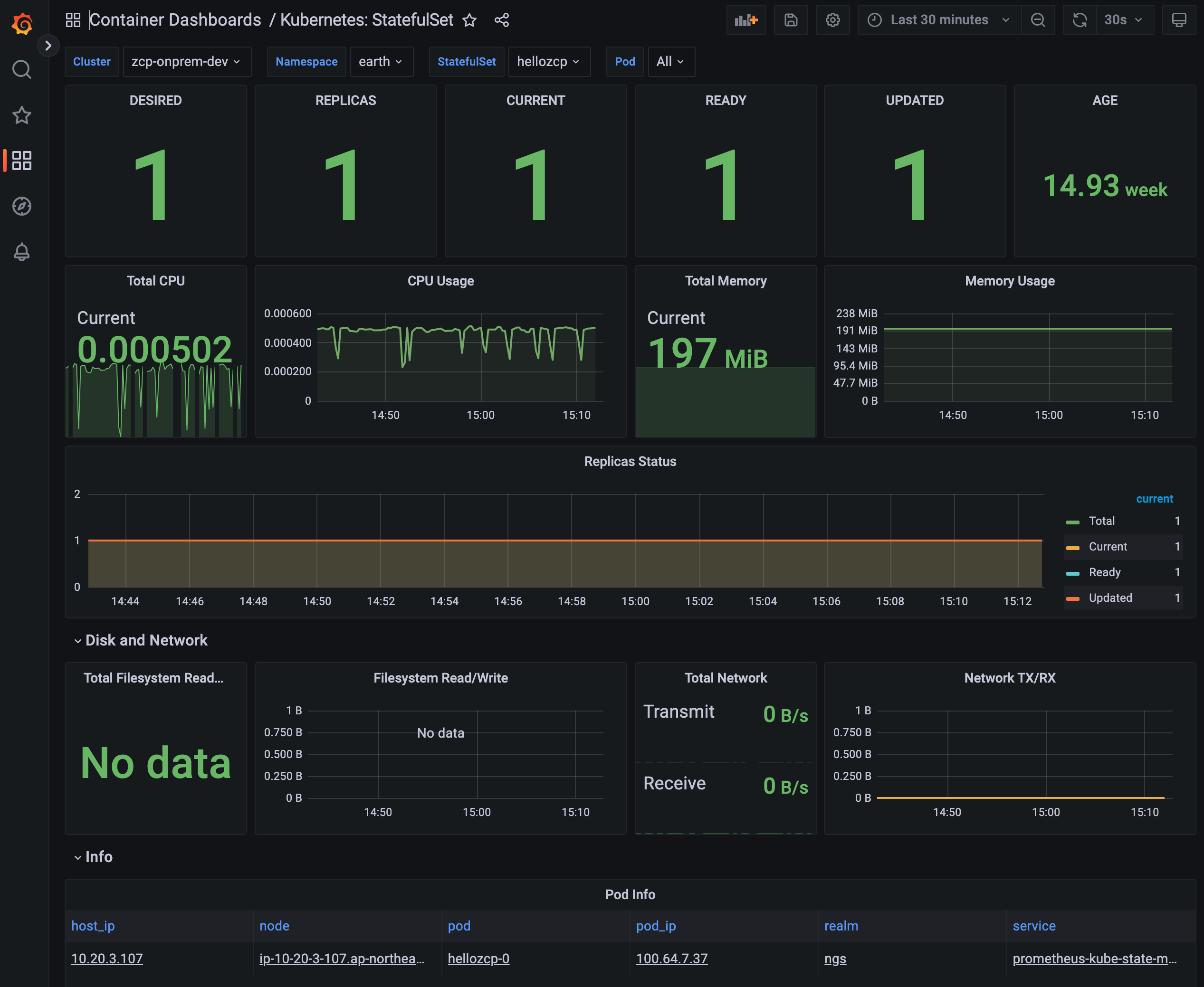The height and width of the screenshot is (987, 1204).
Task: Refresh the dashboard now
Action: click(1080, 20)
